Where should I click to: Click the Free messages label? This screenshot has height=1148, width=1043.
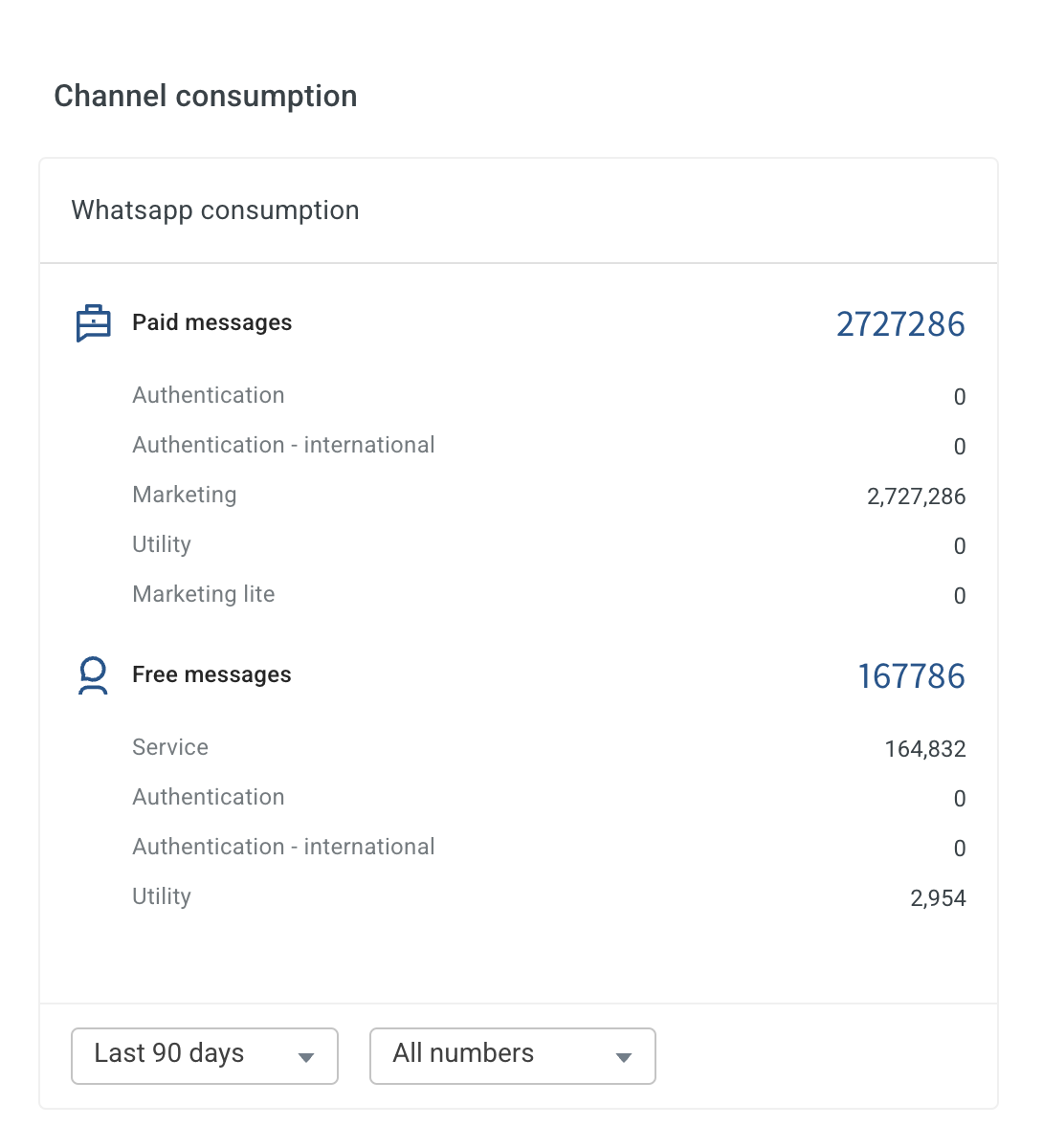(x=211, y=674)
